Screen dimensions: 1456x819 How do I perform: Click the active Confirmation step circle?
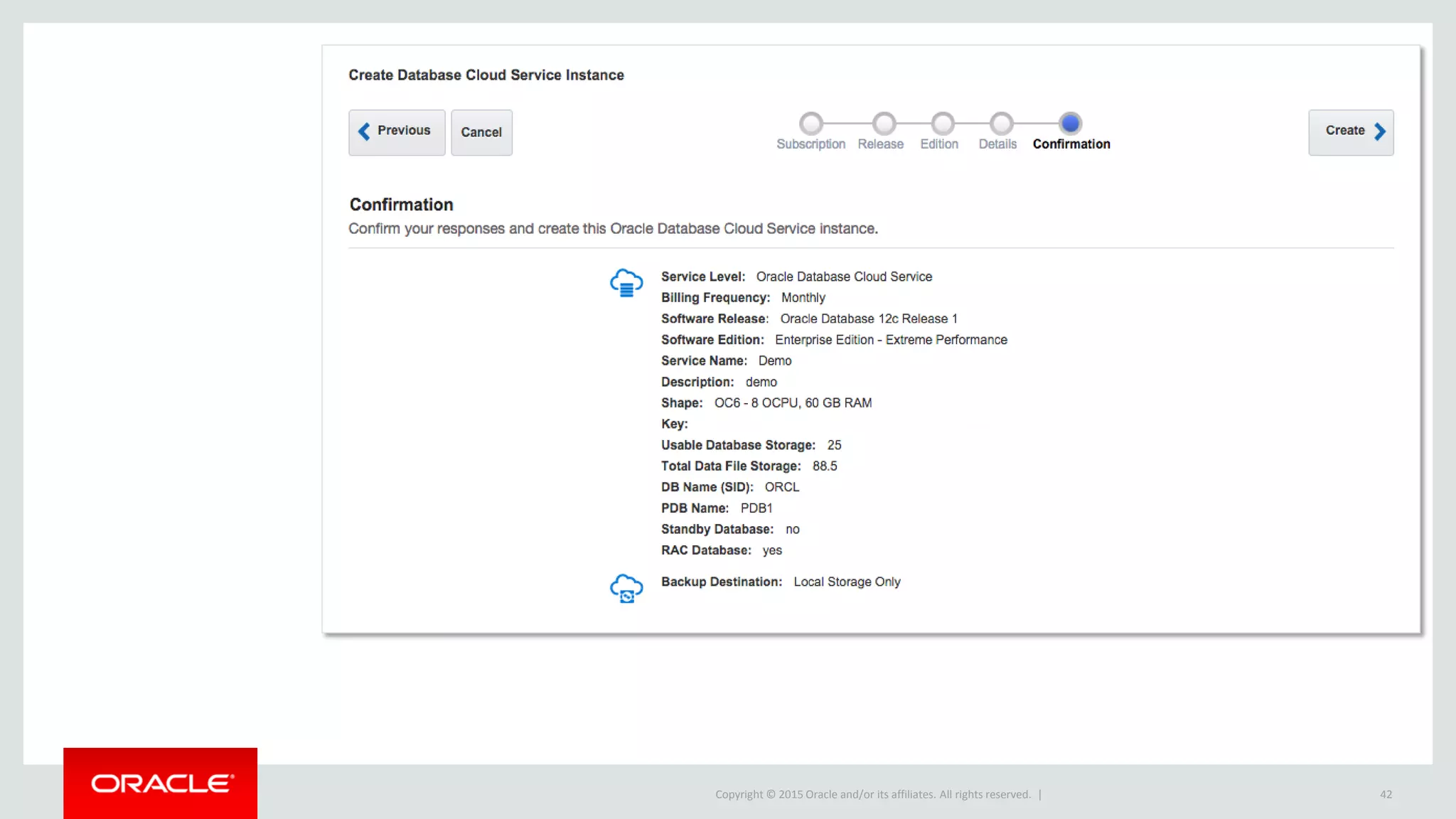point(1070,124)
